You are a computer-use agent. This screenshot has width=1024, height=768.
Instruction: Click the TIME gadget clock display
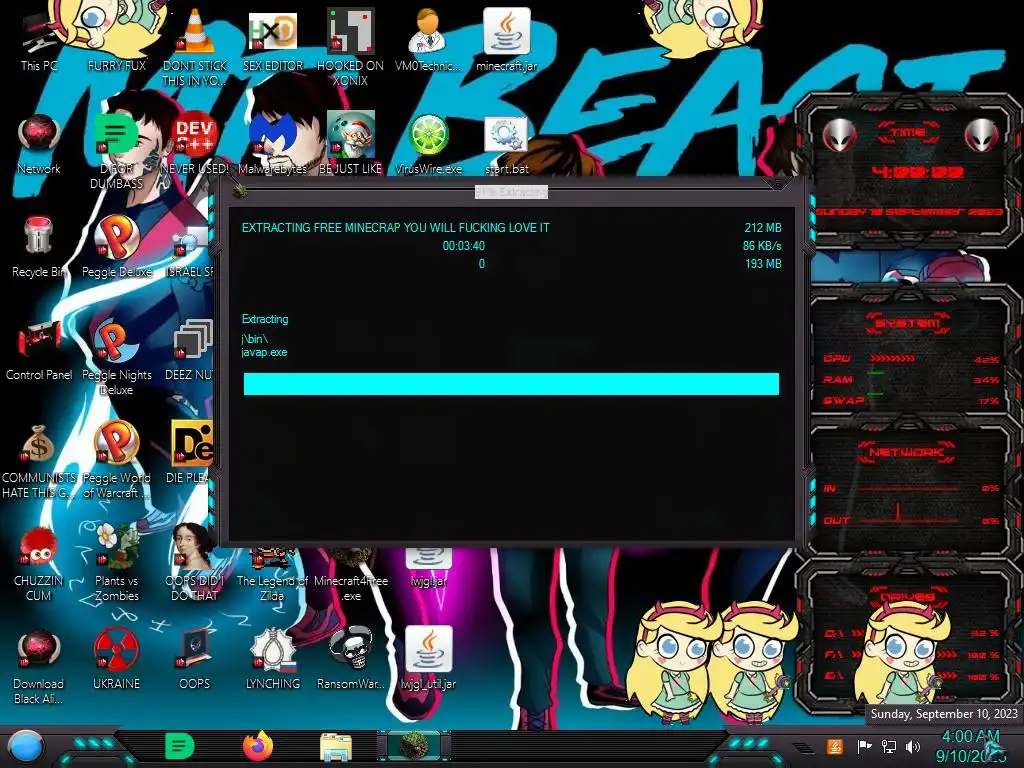(918, 172)
